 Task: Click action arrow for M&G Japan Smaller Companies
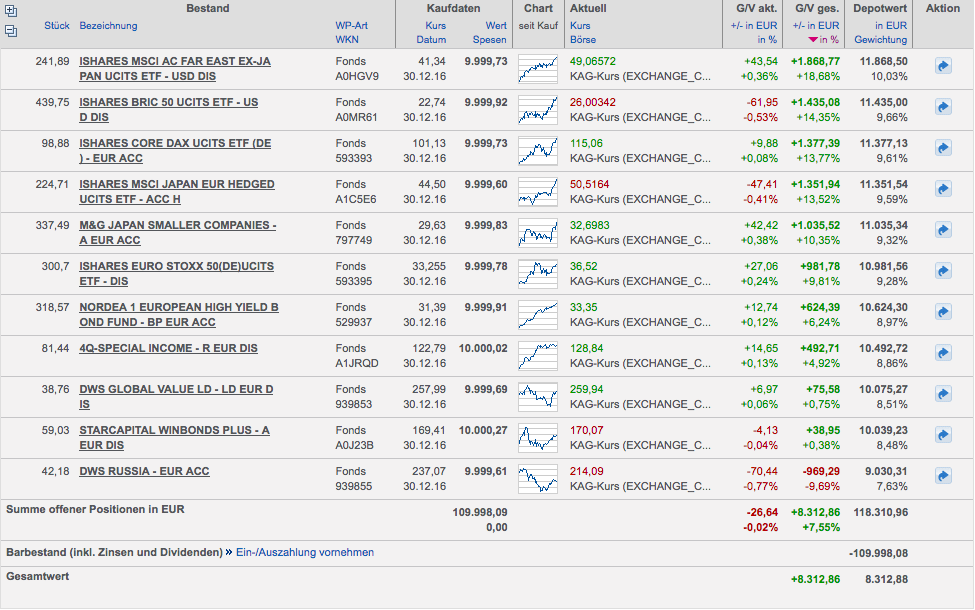[x=942, y=230]
